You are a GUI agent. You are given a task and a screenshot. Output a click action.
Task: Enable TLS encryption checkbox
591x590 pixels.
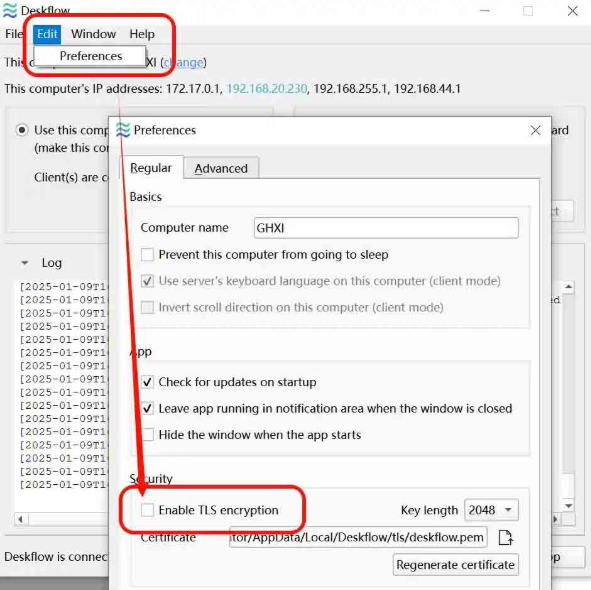click(x=147, y=510)
